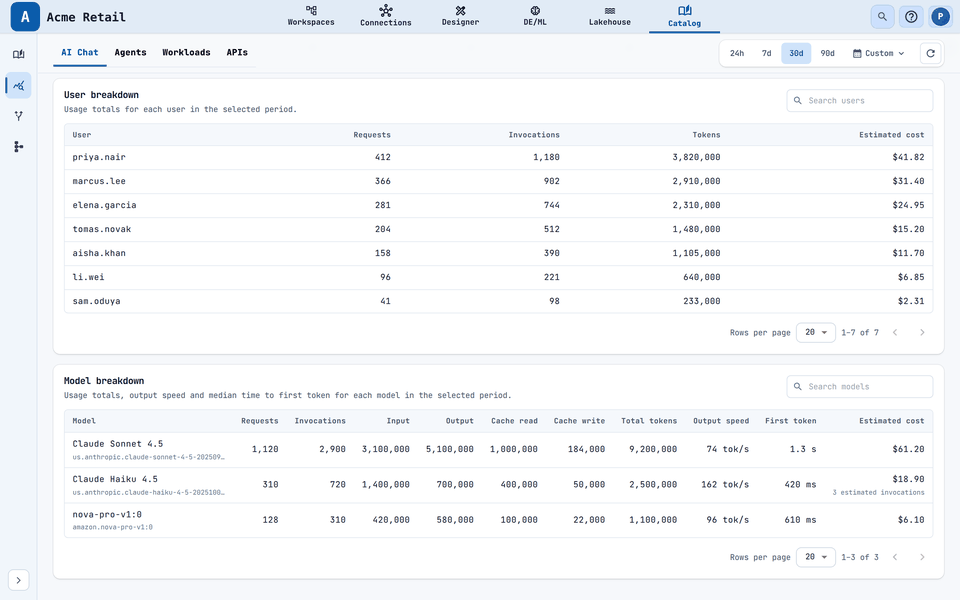Select the highlighted analytics chart sidebar icon

point(18,85)
